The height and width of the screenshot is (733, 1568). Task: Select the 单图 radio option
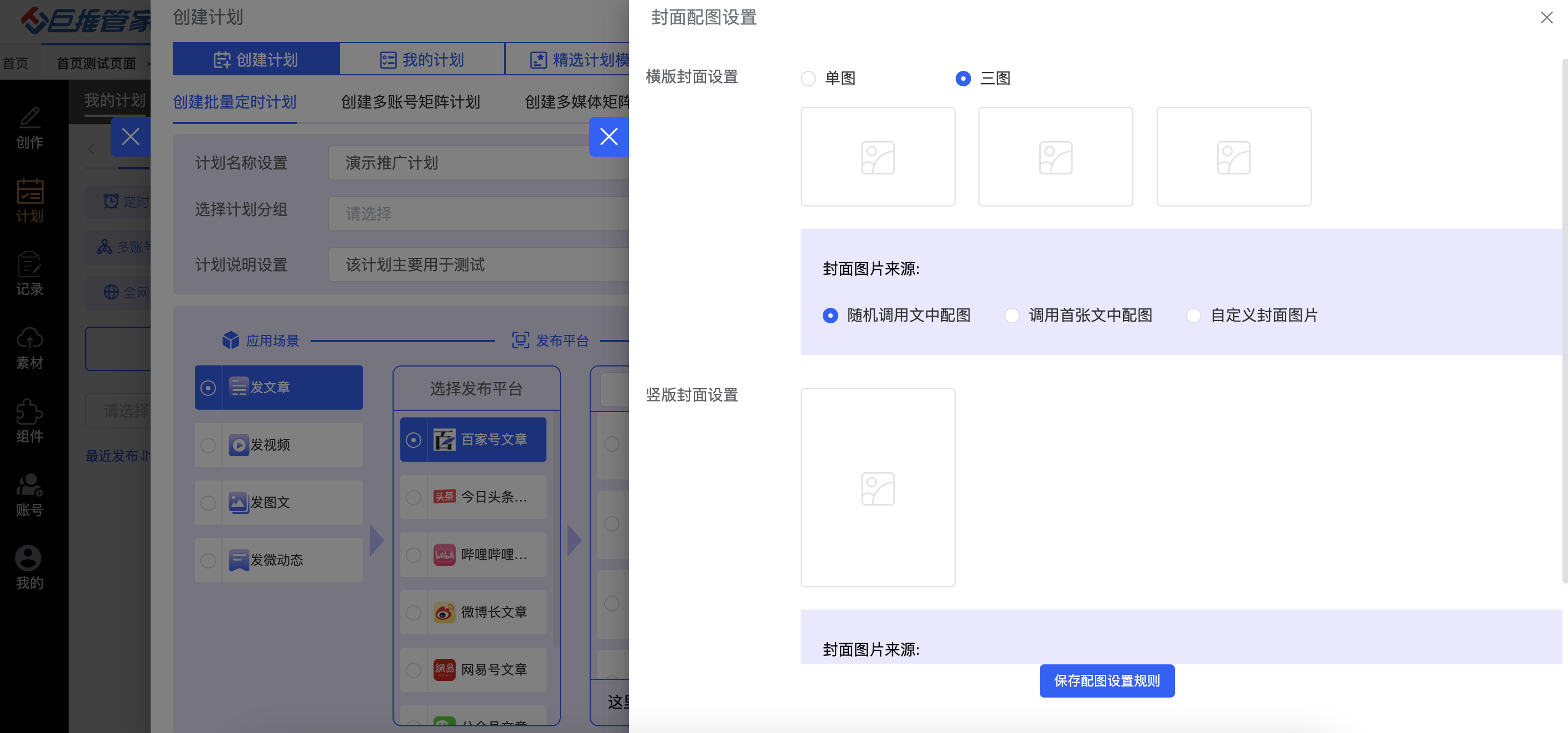[x=808, y=79]
